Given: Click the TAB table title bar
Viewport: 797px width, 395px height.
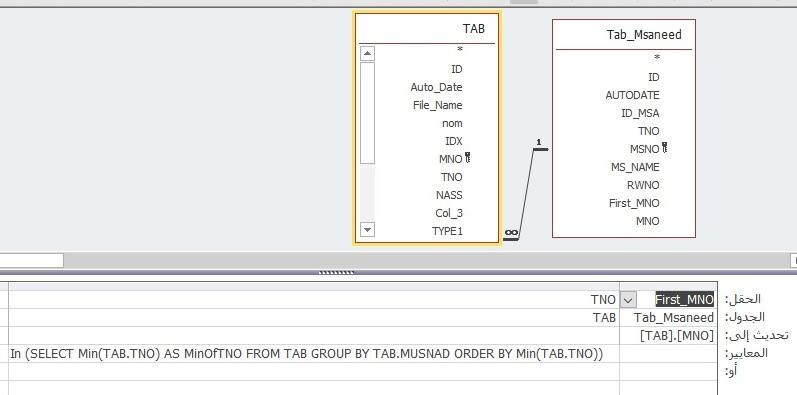Looking at the screenshot, I should pos(426,28).
